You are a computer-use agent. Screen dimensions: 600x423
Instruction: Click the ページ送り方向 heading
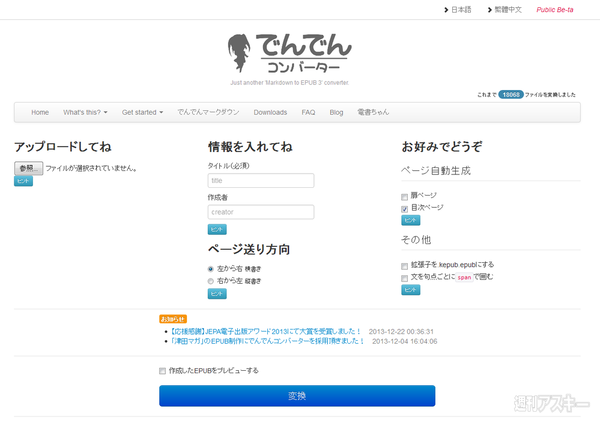pyautogui.click(x=249, y=249)
